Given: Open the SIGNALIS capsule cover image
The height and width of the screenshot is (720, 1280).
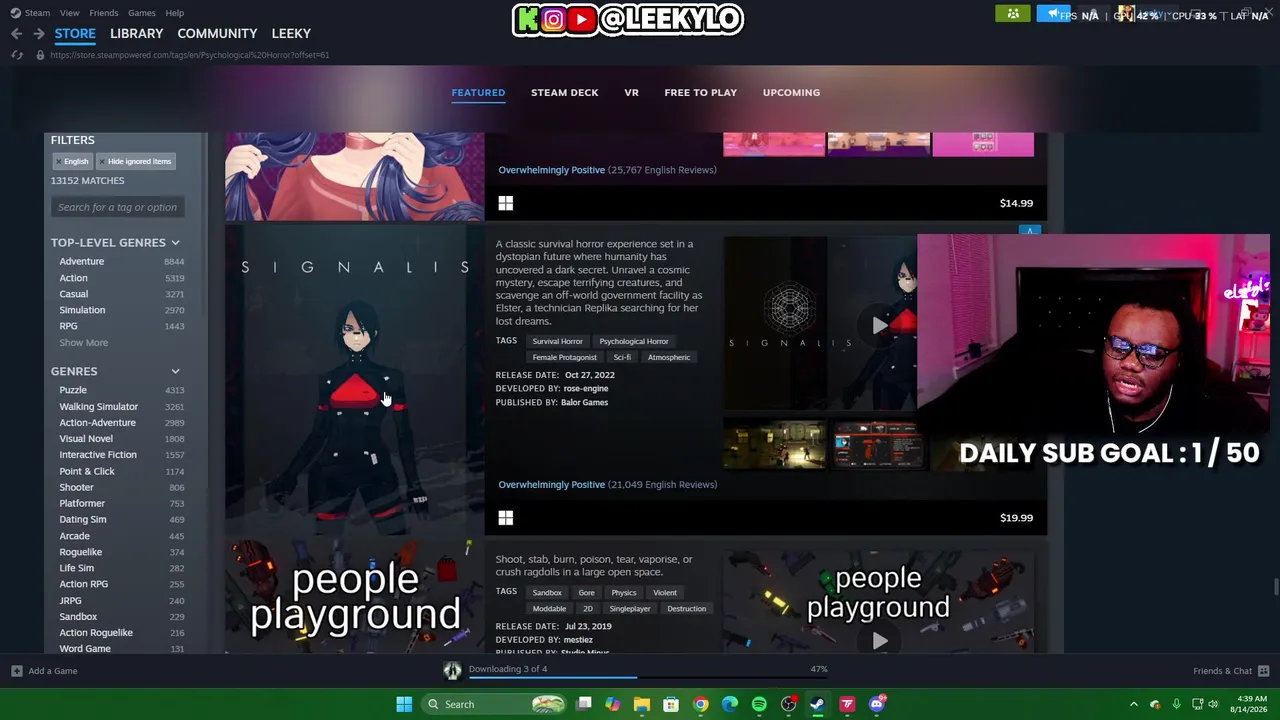Looking at the screenshot, I should (x=354, y=382).
